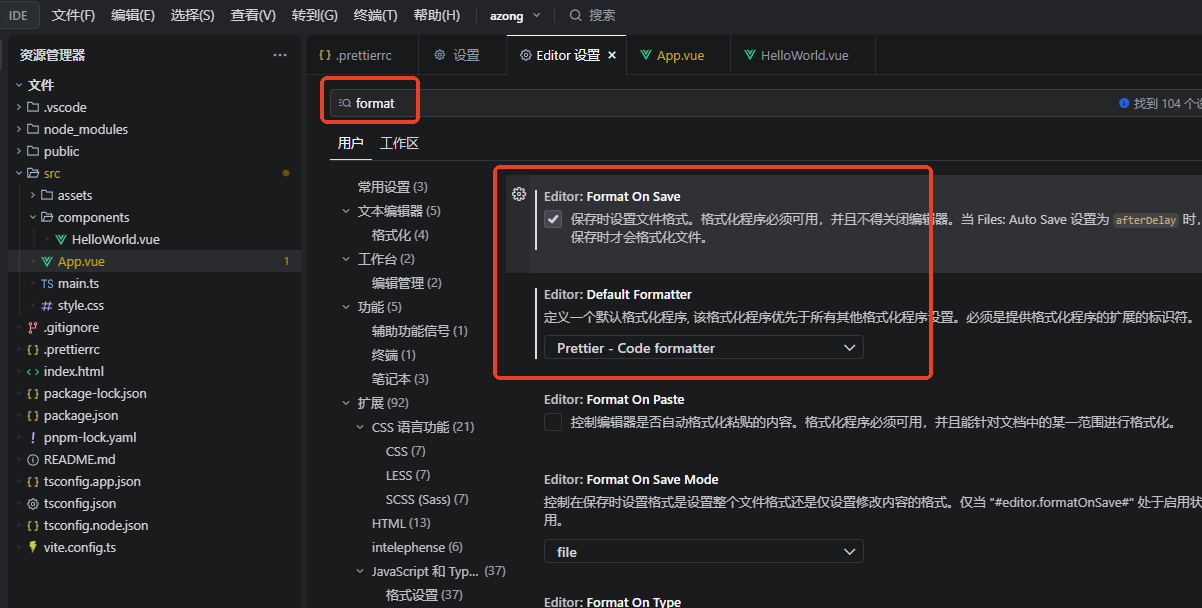
Task: Click the gear icon beside Format On Save
Action: [519, 194]
